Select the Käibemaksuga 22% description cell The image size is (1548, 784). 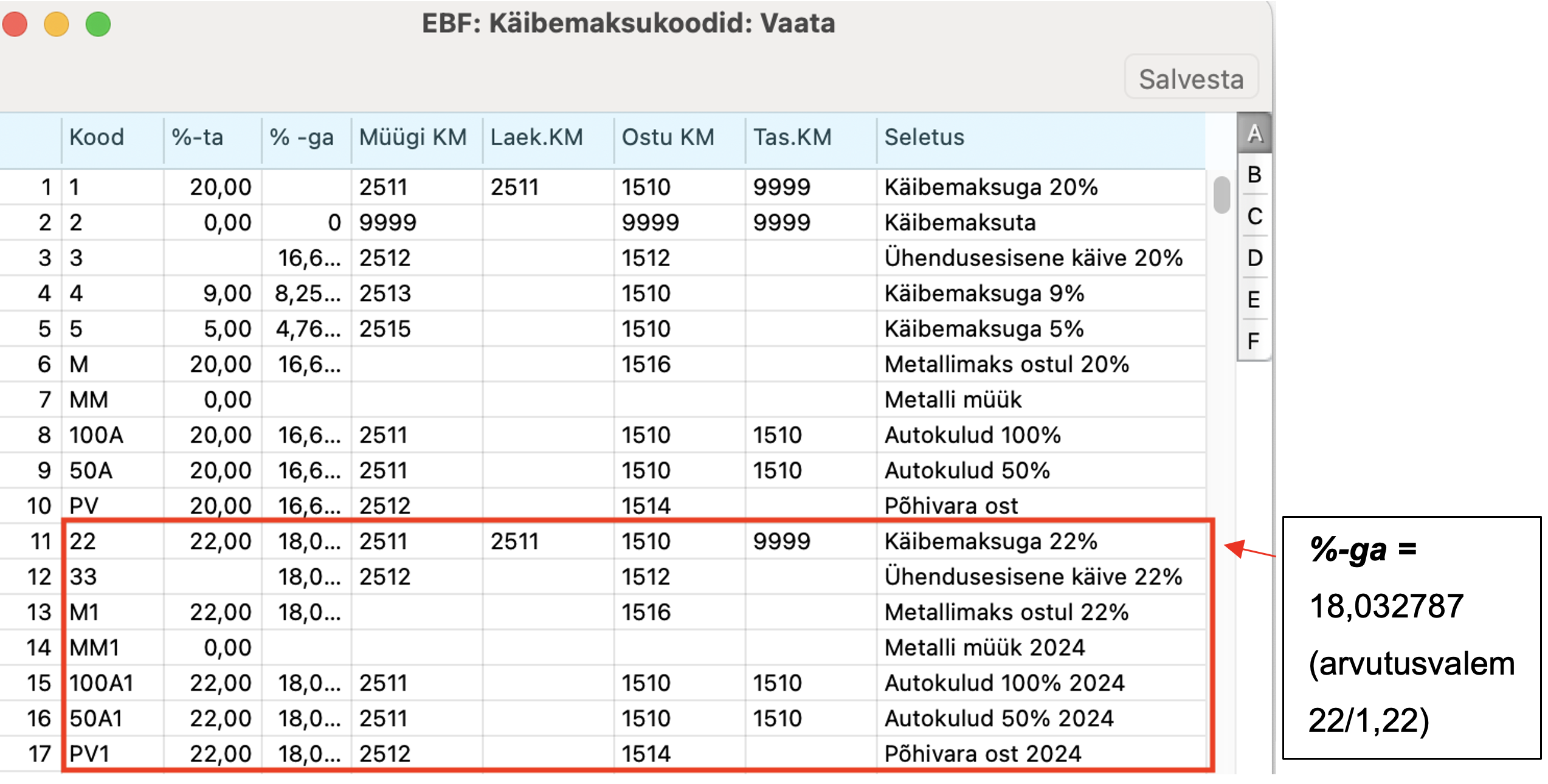click(1040, 541)
